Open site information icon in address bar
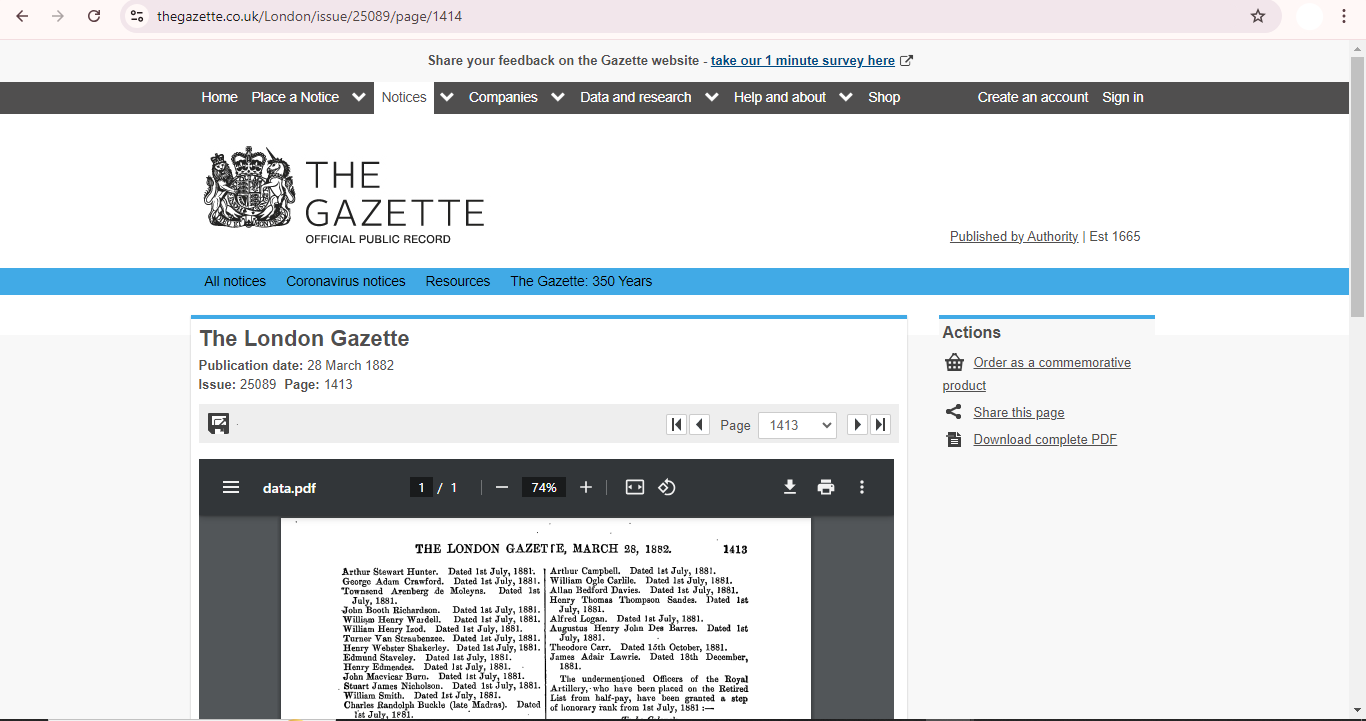The height and width of the screenshot is (721, 1366). (138, 16)
